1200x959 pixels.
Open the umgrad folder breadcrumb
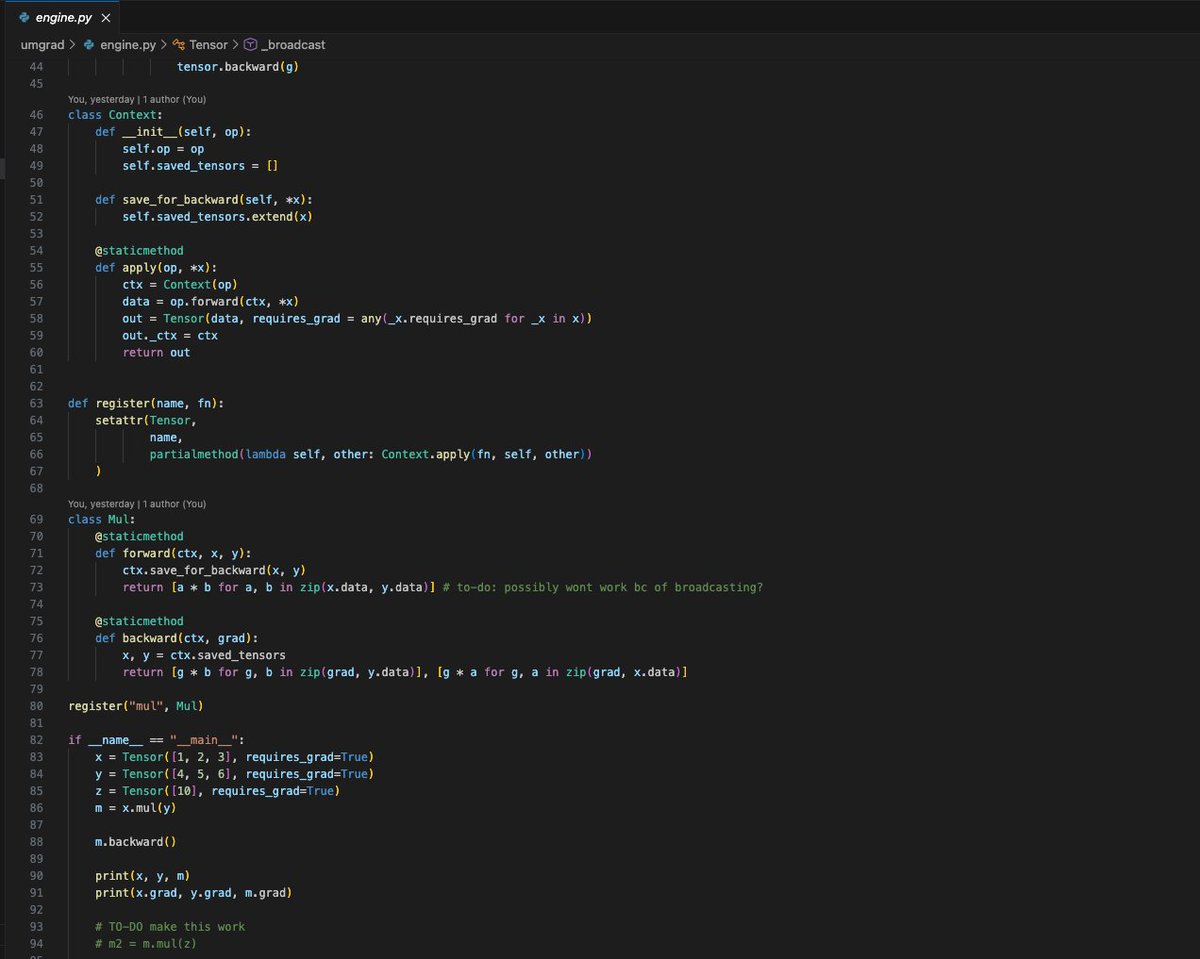[x=42, y=45]
